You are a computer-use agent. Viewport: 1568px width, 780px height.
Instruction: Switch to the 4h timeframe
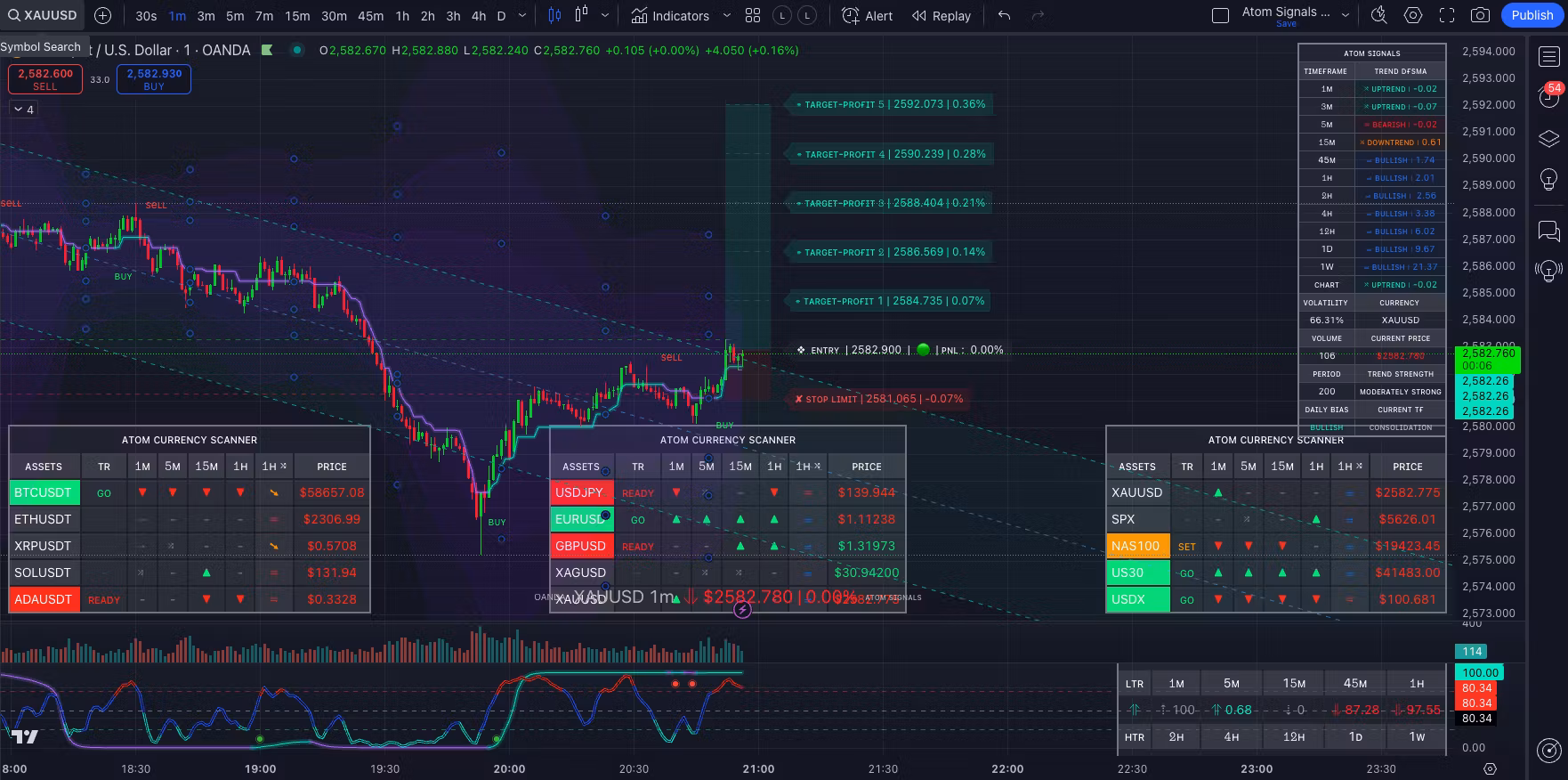point(479,15)
